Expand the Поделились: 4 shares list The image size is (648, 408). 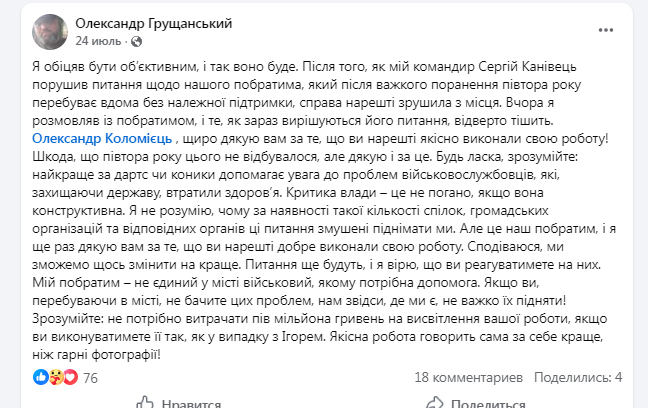point(578,377)
